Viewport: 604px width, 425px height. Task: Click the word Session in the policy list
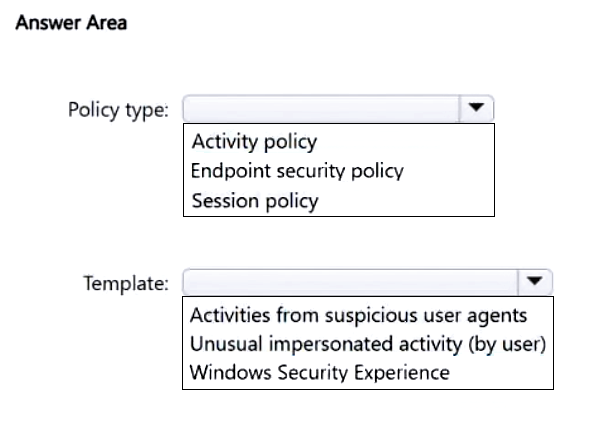pos(221,200)
